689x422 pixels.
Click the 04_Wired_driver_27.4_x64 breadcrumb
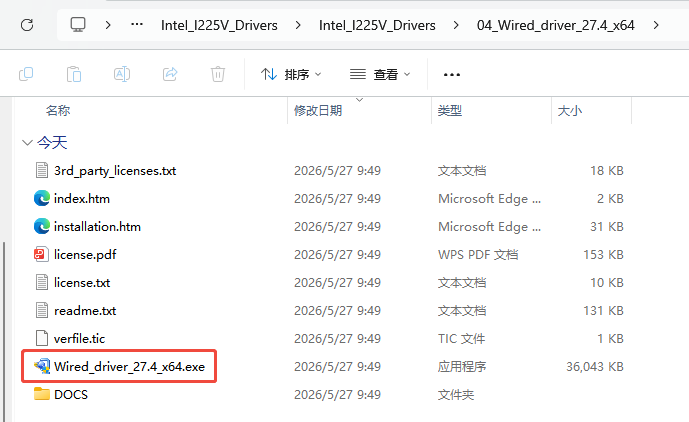(x=555, y=25)
